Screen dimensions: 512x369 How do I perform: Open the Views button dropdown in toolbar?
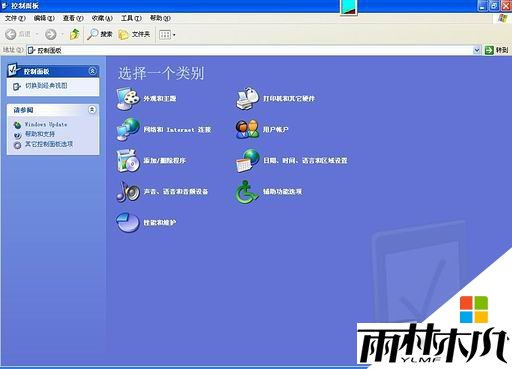click(x=167, y=34)
